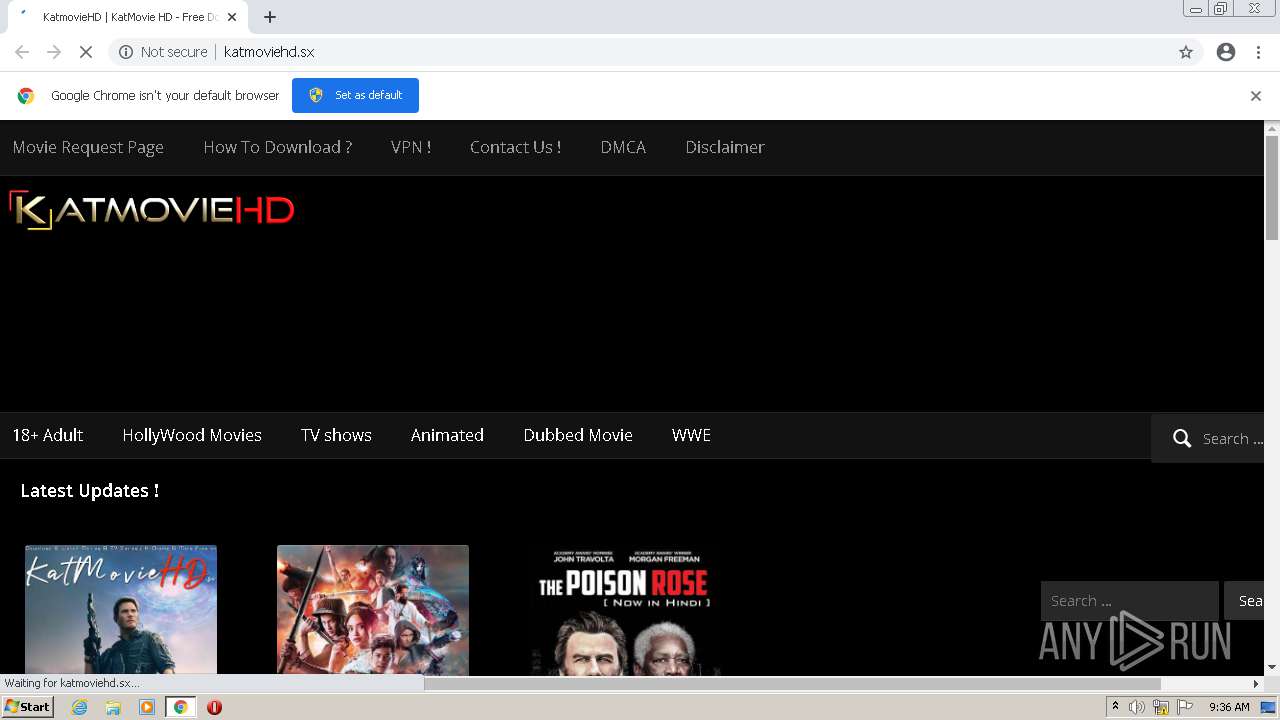The width and height of the screenshot is (1280, 720).
Task: Click the Show desktop tray button
Action: (x=1269, y=707)
